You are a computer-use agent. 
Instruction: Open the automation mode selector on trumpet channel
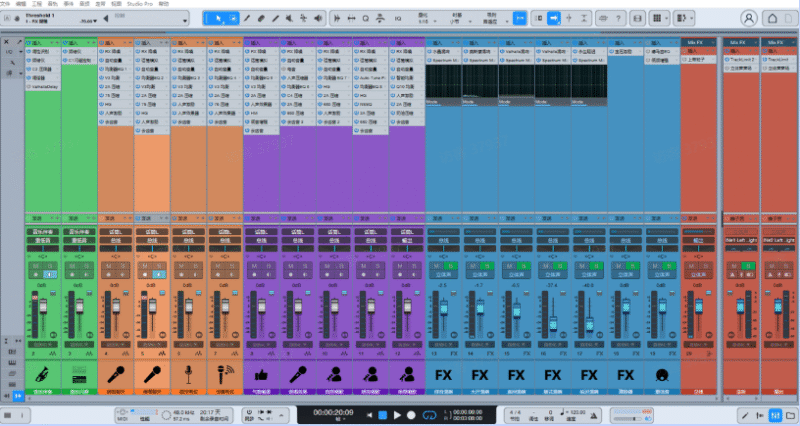43,344
